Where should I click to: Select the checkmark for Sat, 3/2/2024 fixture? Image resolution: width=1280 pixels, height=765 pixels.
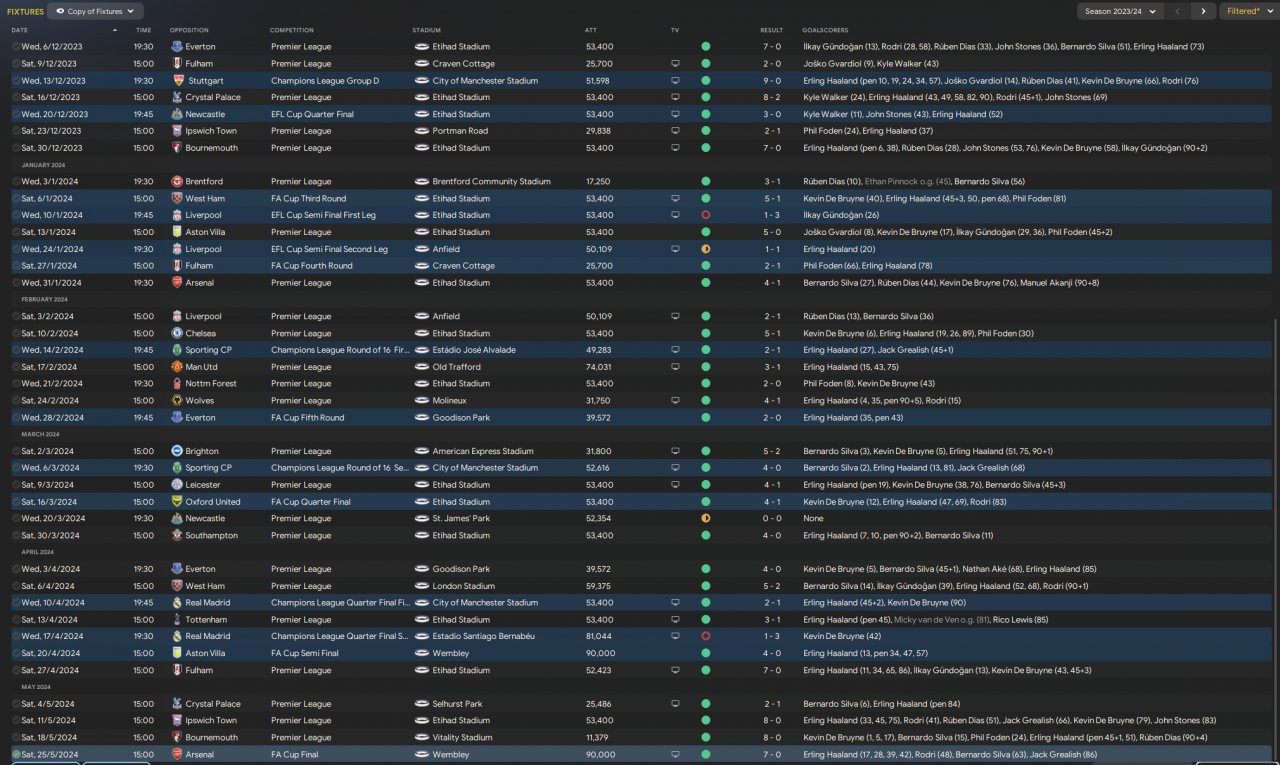tap(16, 317)
